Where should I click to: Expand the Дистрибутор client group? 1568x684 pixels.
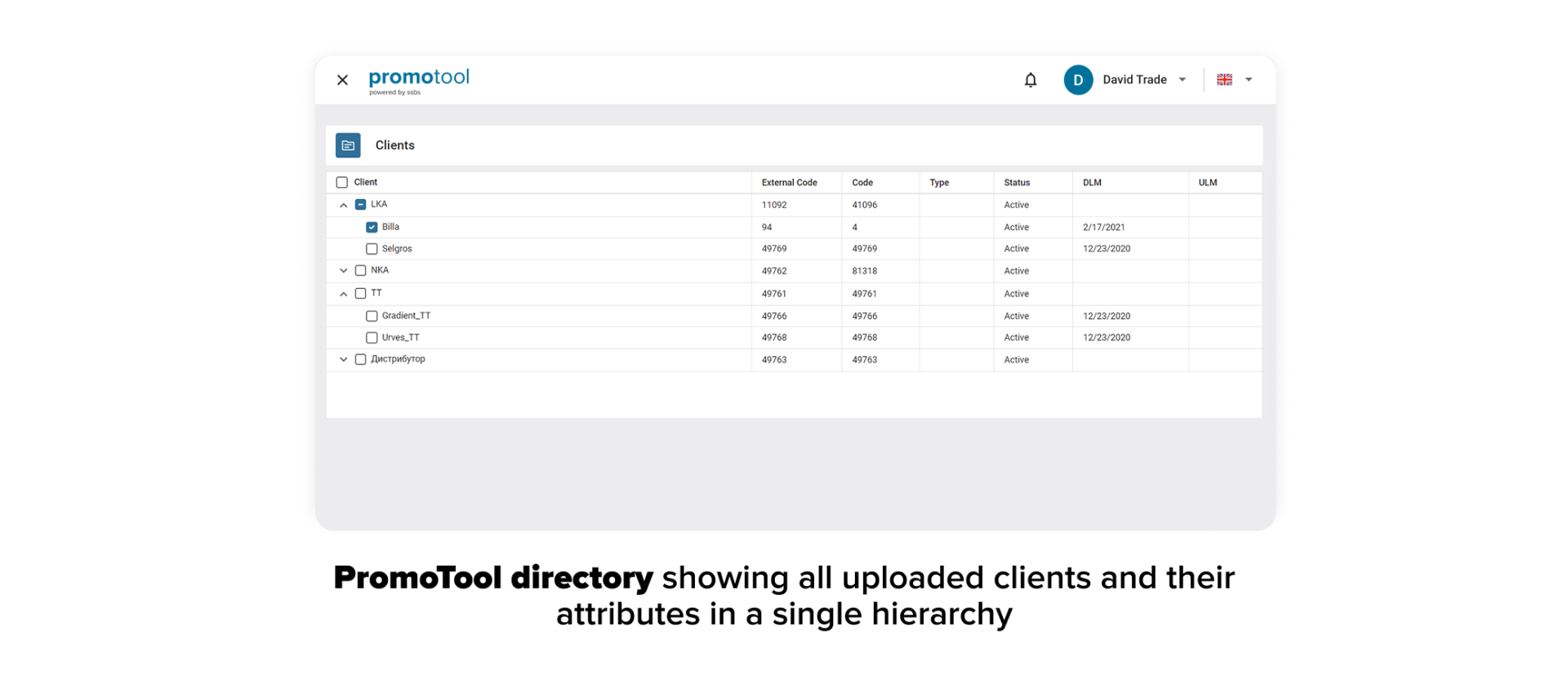[x=344, y=360]
